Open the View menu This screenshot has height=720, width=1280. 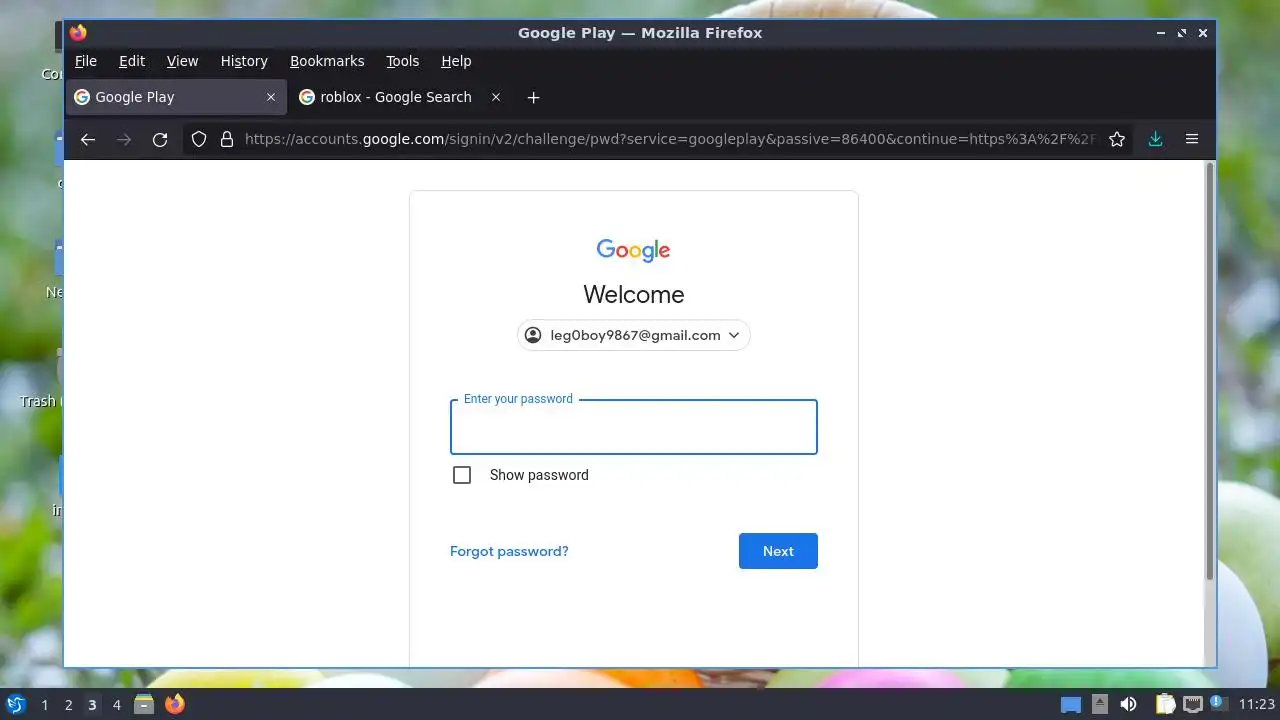click(182, 61)
